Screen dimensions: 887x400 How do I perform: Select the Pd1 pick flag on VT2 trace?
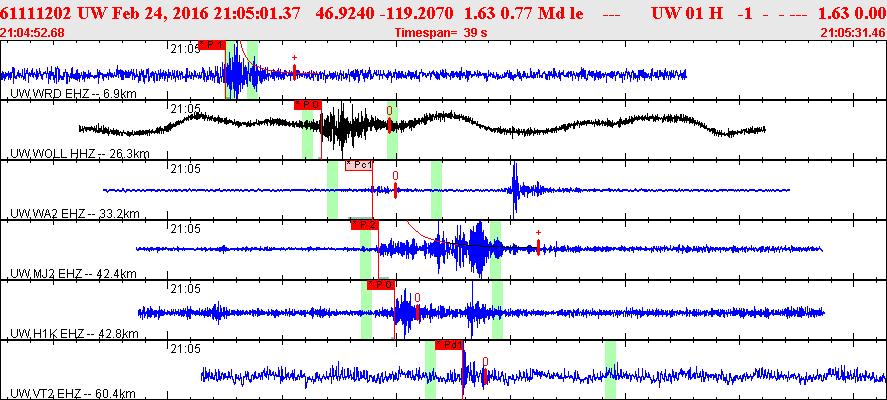[x=450, y=345]
